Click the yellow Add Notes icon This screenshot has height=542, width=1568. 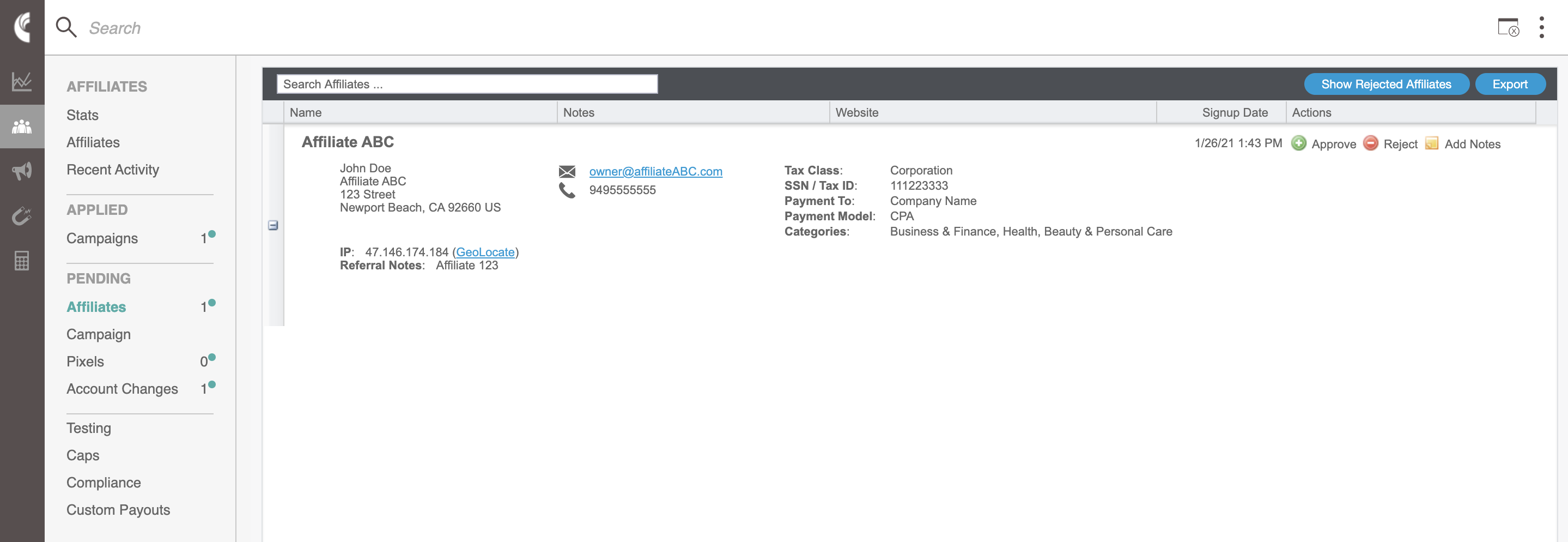(1432, 143)
